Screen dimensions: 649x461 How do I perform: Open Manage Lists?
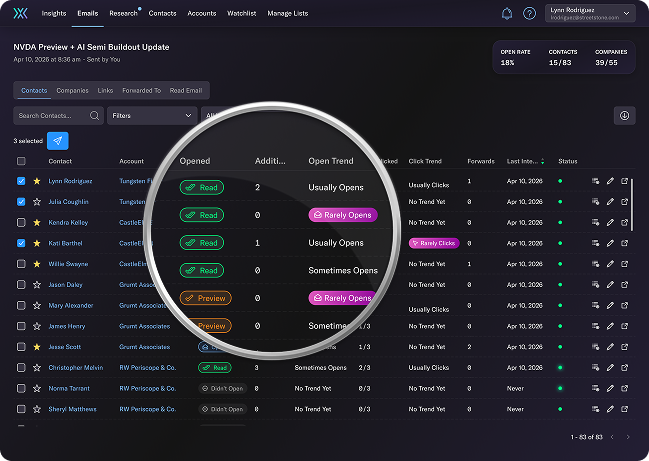click(x=288, y=13)
